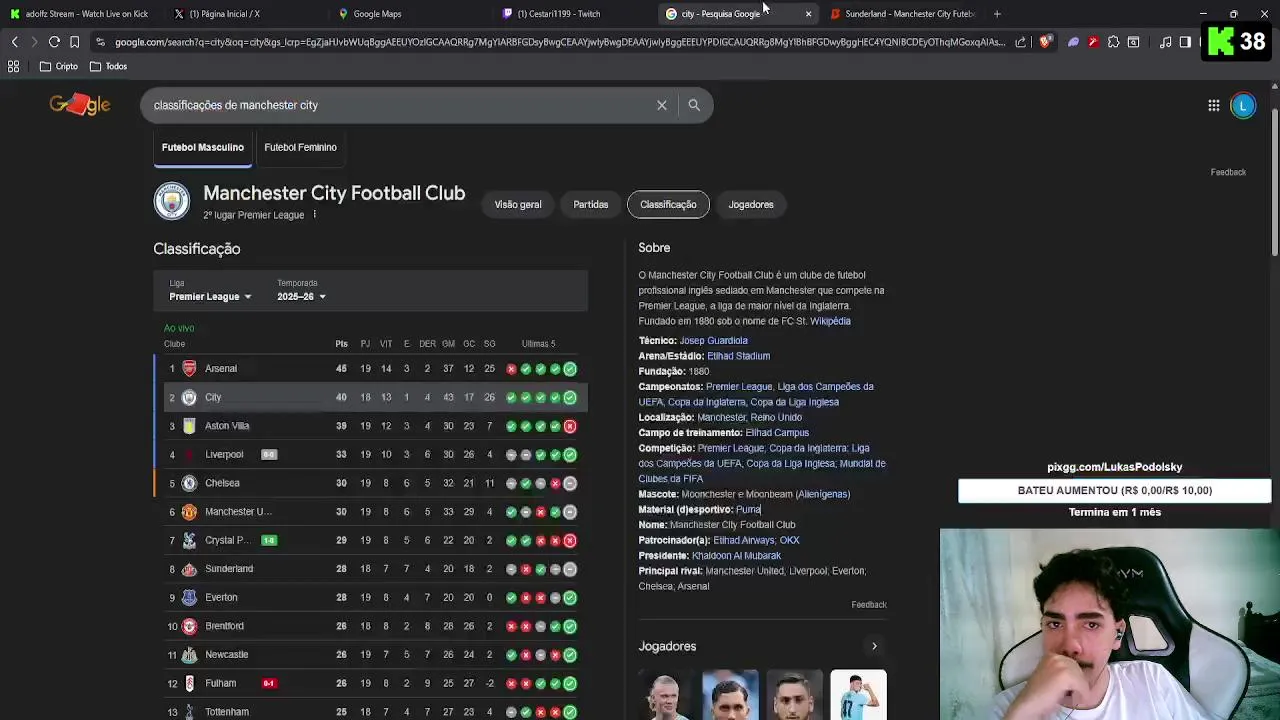Click the Manchester City club crest

click(171, 201)
